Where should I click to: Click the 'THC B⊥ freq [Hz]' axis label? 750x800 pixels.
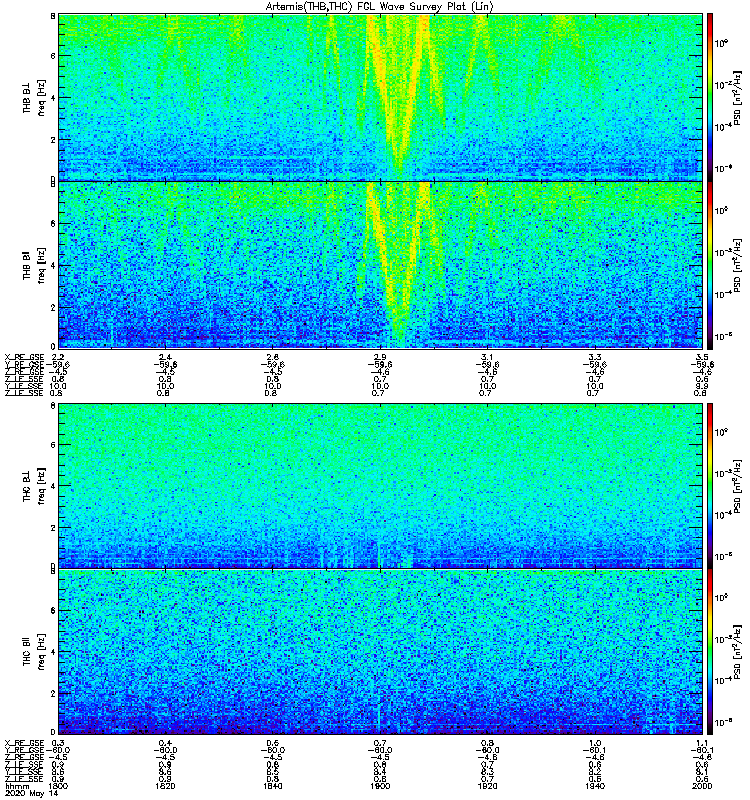(34, 486)
